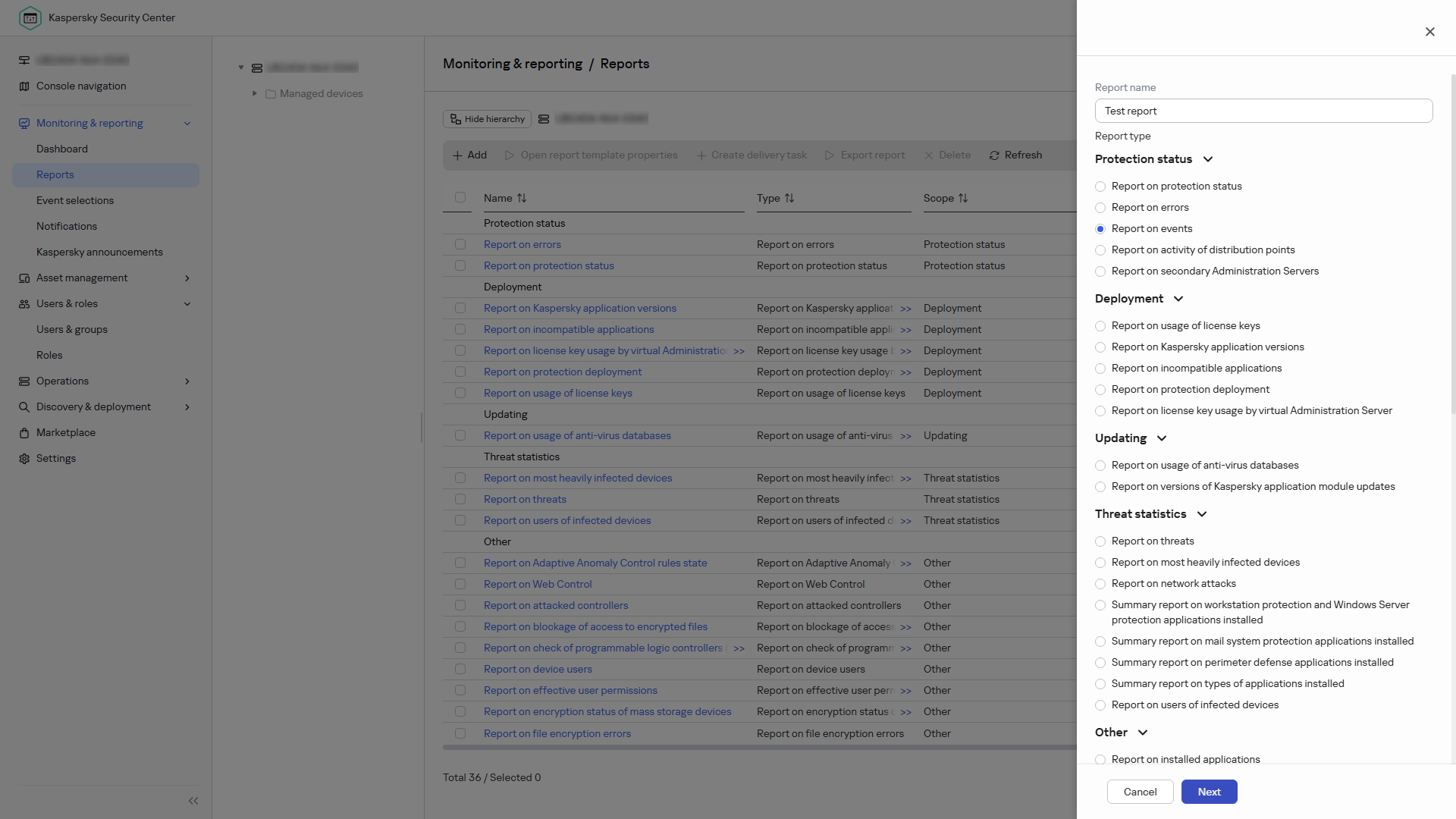This screenshot has width=1456, height=819.
Task: Click the Refresh icon in toolbar
Action: pos(994,155)
